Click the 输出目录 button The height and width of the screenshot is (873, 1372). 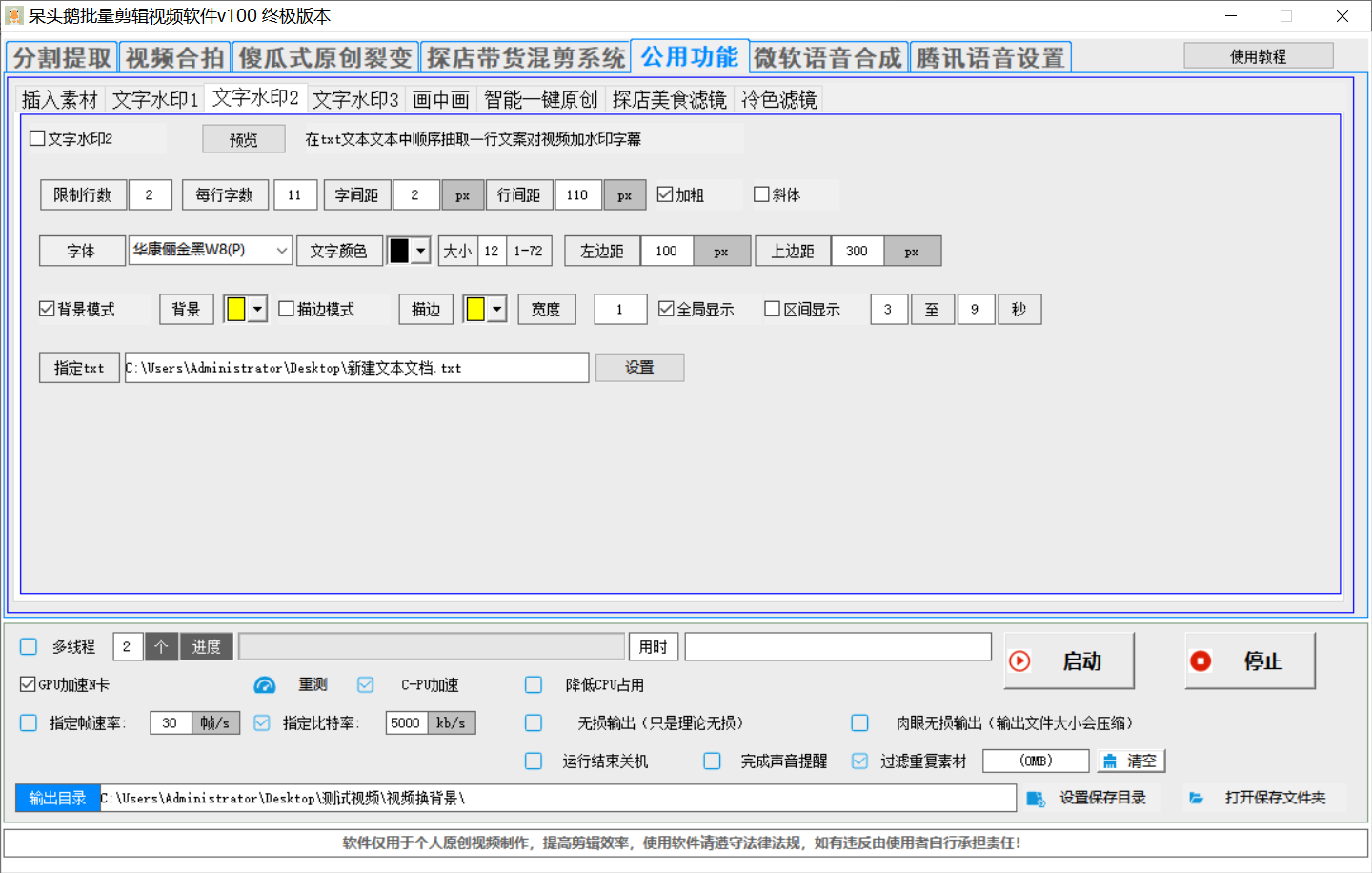coord(57,798)
